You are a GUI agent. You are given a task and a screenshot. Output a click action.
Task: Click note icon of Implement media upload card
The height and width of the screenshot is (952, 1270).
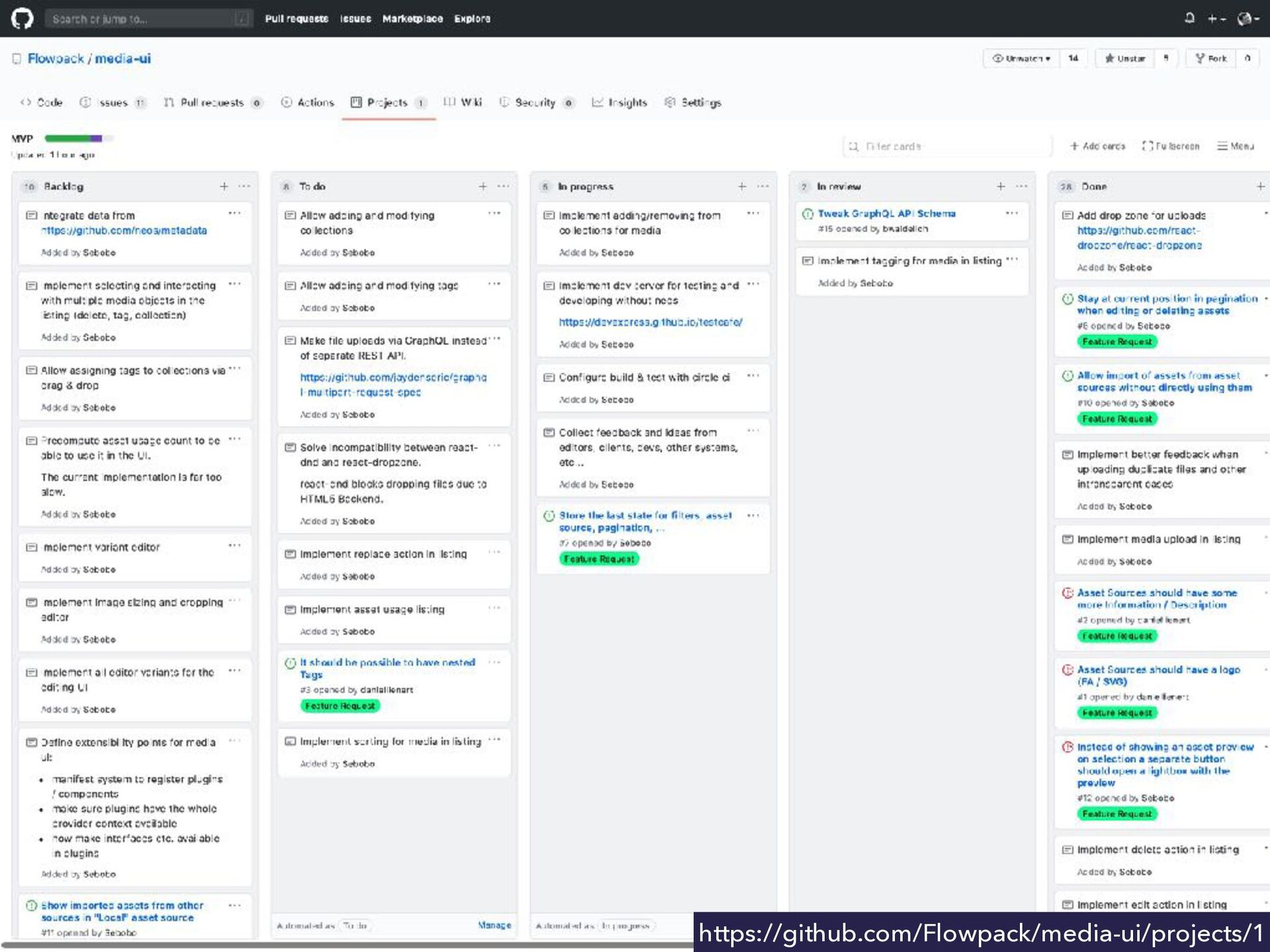pyautogui.click(x=1067, y=539)
